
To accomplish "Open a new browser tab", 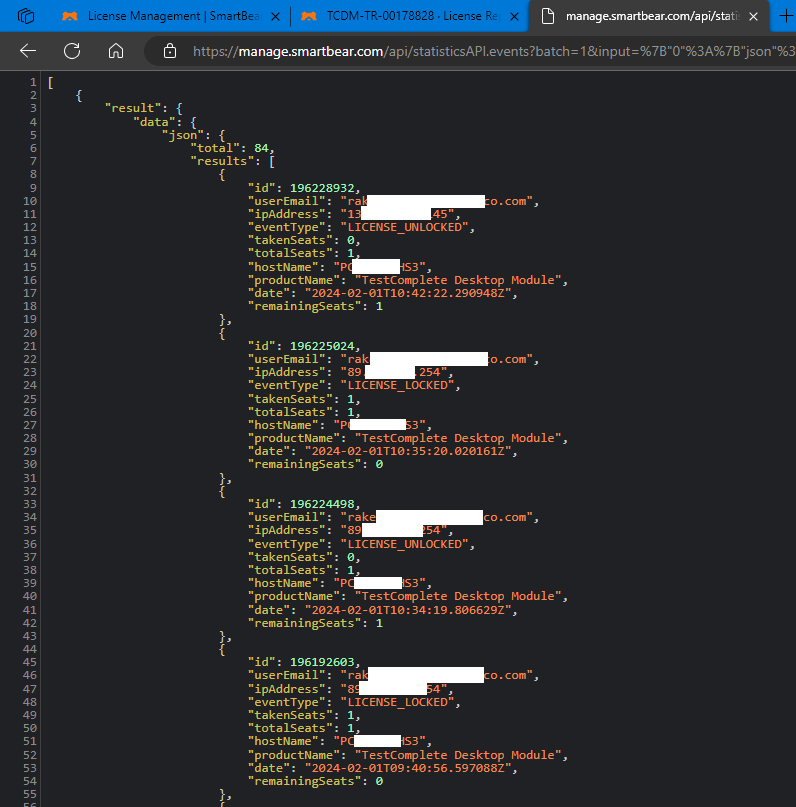I will point(784,17).
